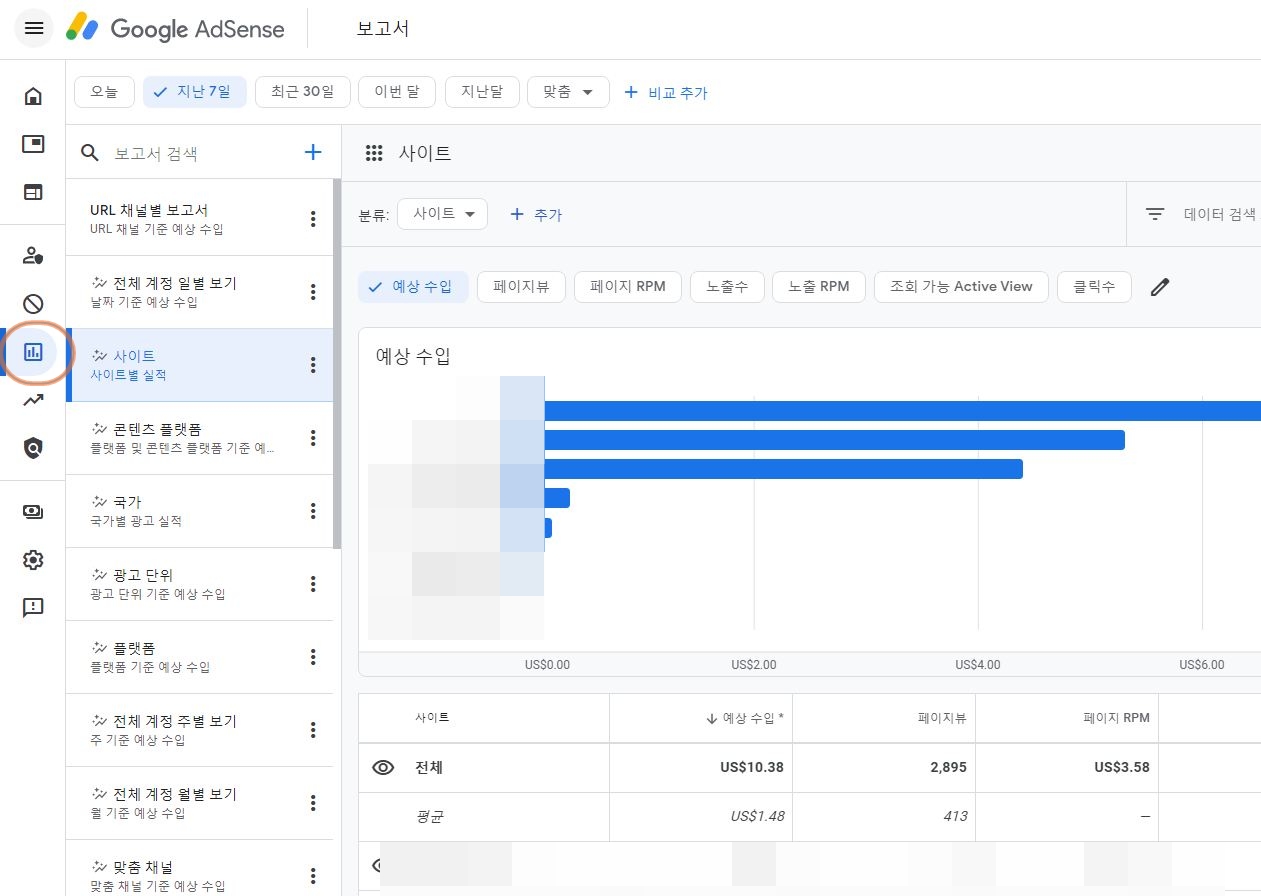The height and width of the screenshot is (896, 1261).
Task: Open more options for 사이트 report
Action: click(x=313, y=365)
